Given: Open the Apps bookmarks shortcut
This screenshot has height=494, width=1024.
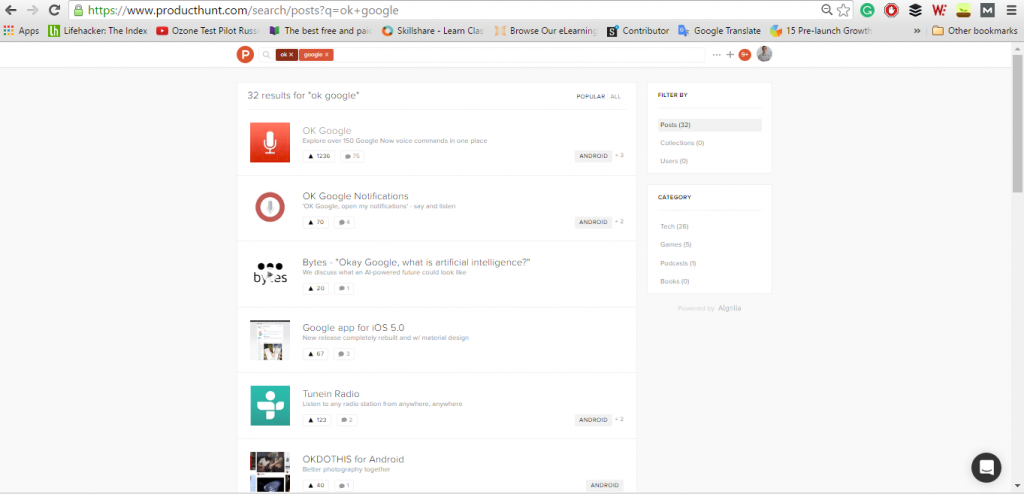Looking at the screenshot, I should tap(22, 31).
